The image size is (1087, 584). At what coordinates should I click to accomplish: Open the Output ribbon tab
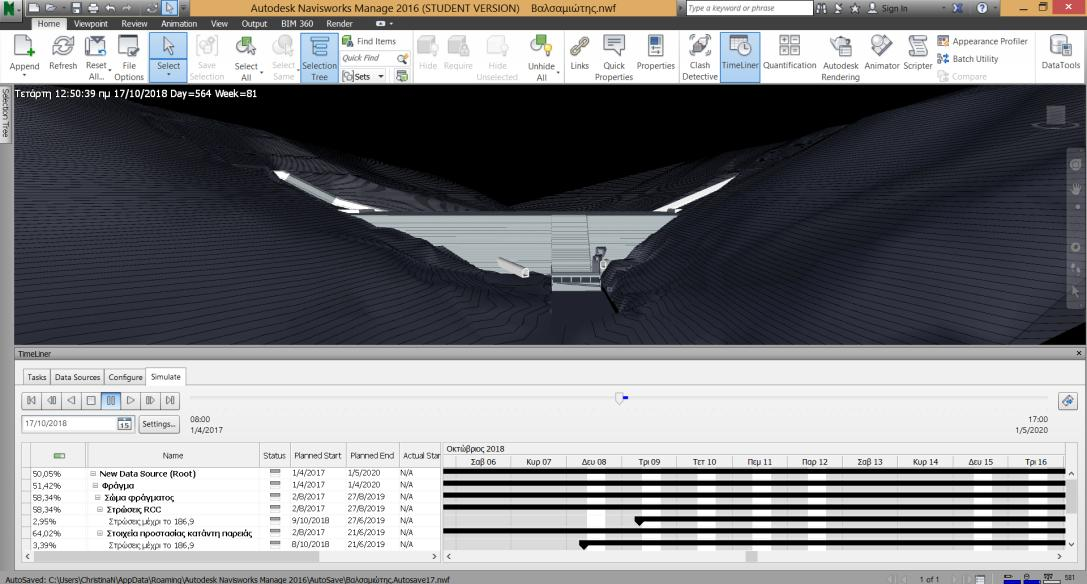[254, 24]
